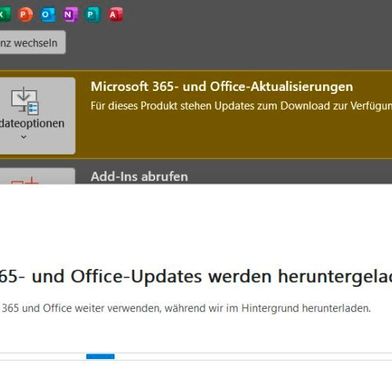The width and height of the screenshot is (392, 392).
Task: Click the Outlook app icon
Action: [47, 15]
